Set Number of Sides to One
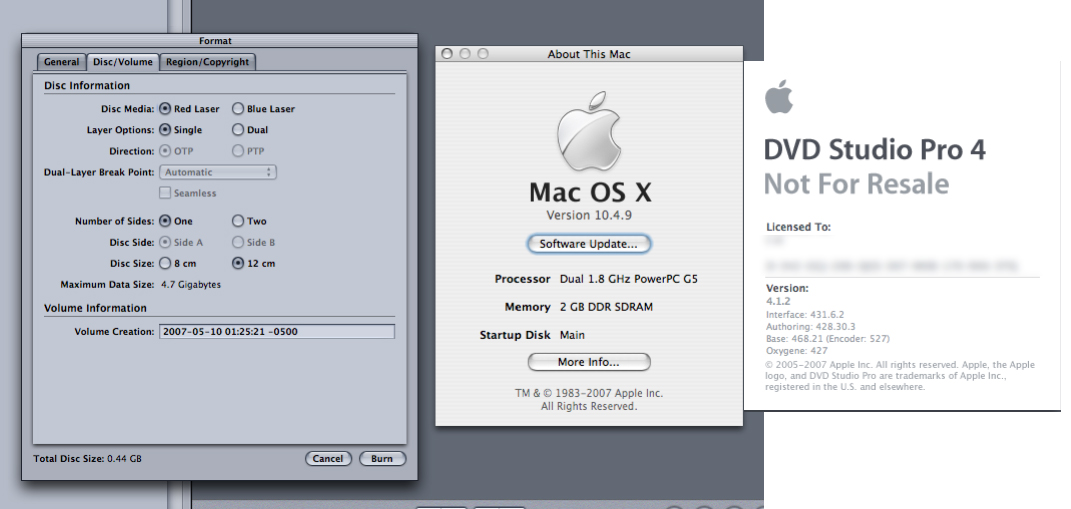The width and height of the screenshot is (1071, 509). tap(165, 221)
